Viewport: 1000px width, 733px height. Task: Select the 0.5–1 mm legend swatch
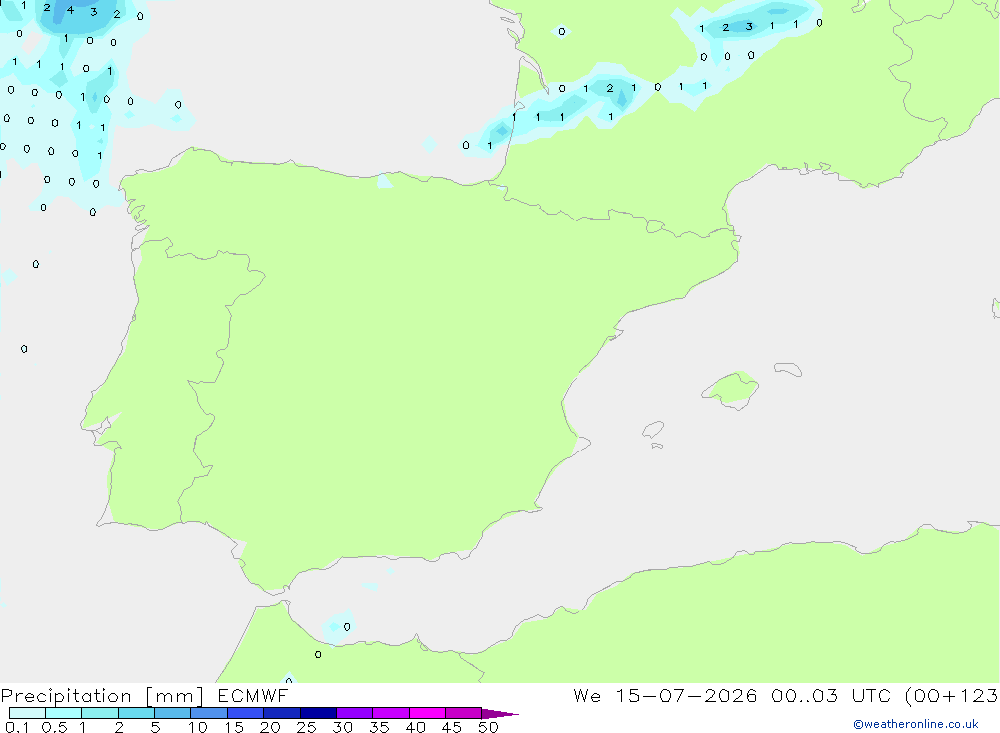[64, 713]
